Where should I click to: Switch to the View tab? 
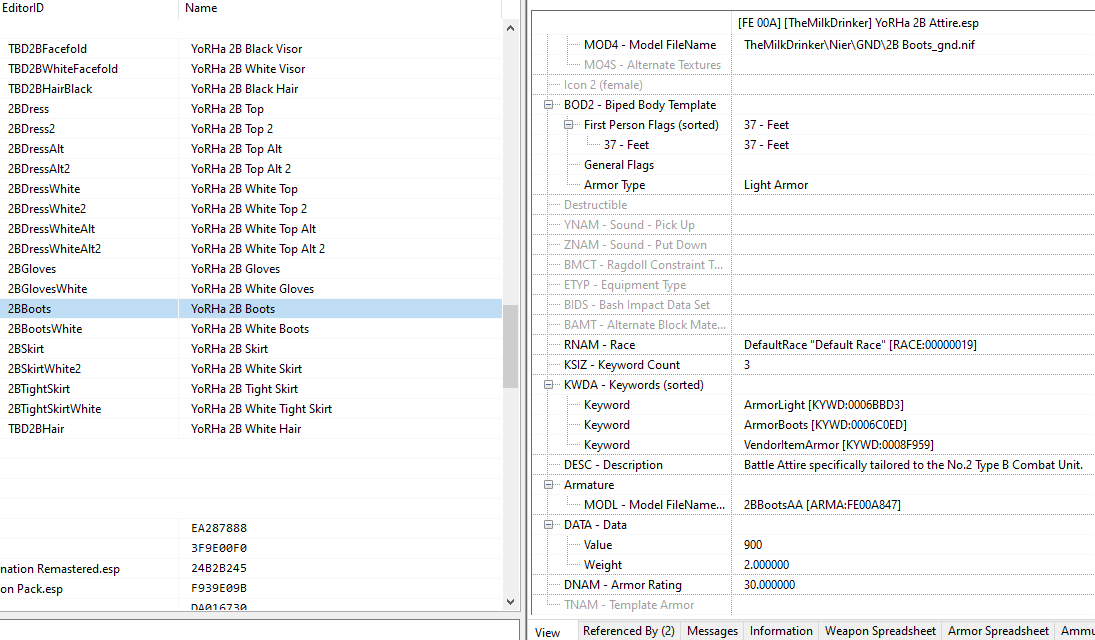coord(548,632)
